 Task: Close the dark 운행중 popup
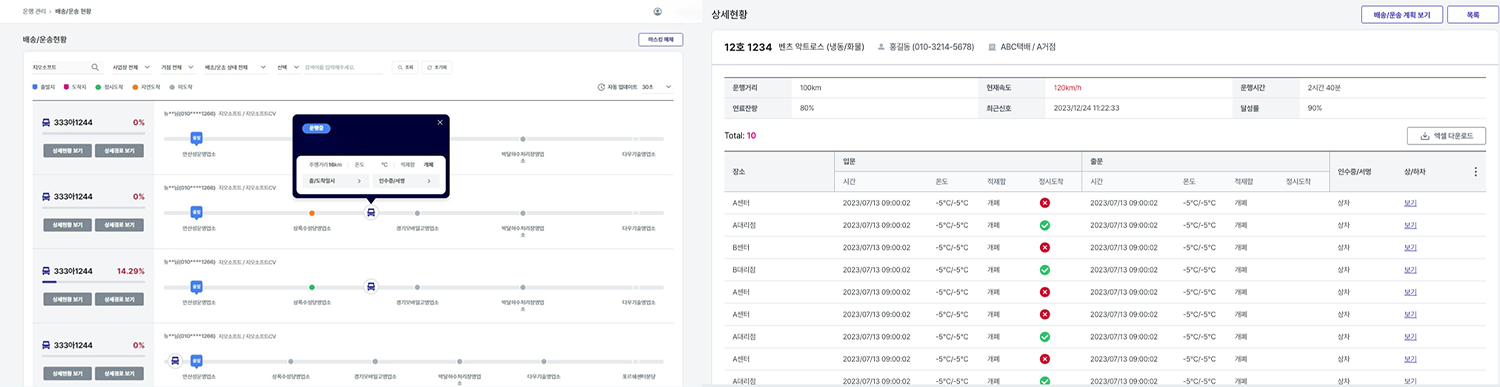click(x=440, y=122)
